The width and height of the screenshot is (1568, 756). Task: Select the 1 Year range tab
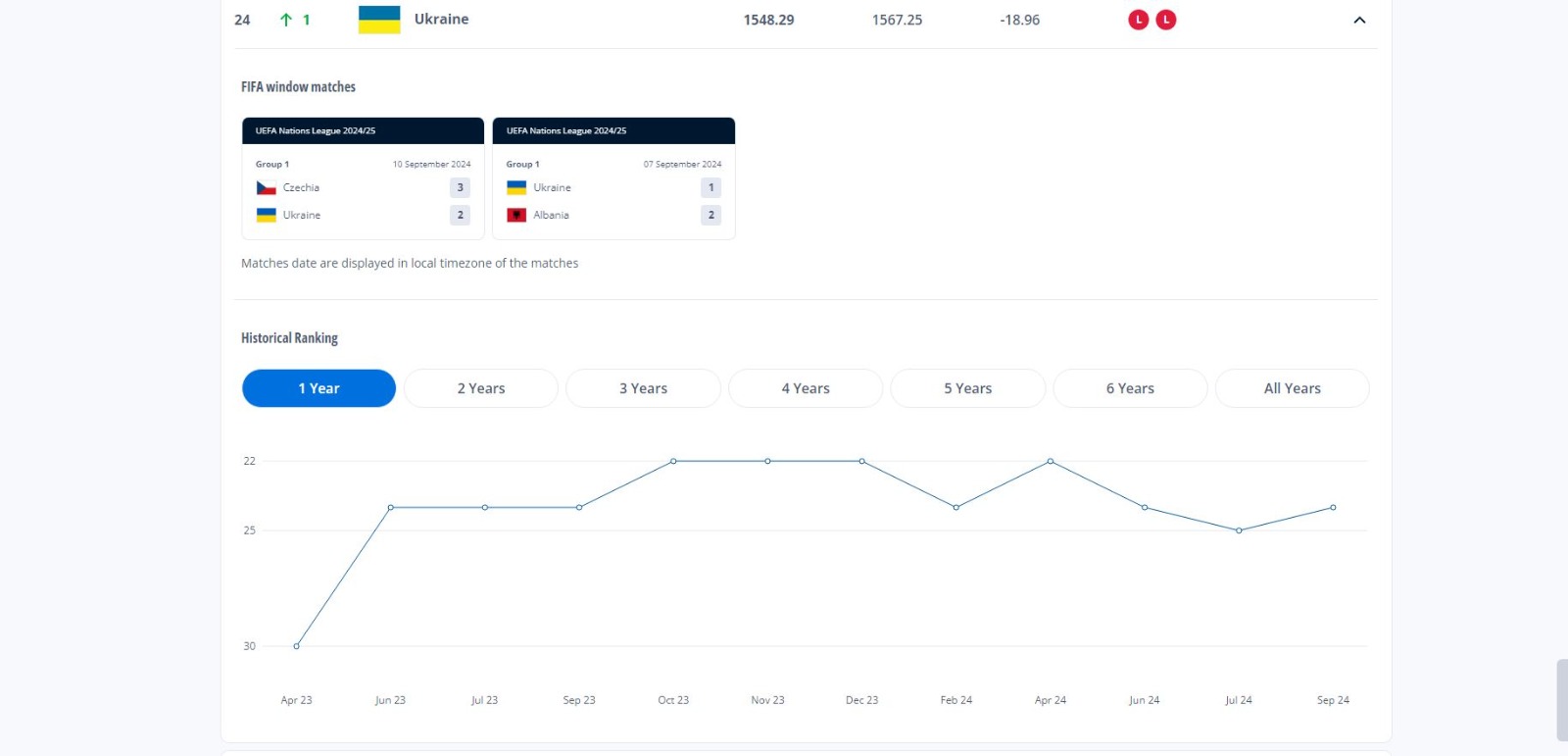[x=318, y=388]
